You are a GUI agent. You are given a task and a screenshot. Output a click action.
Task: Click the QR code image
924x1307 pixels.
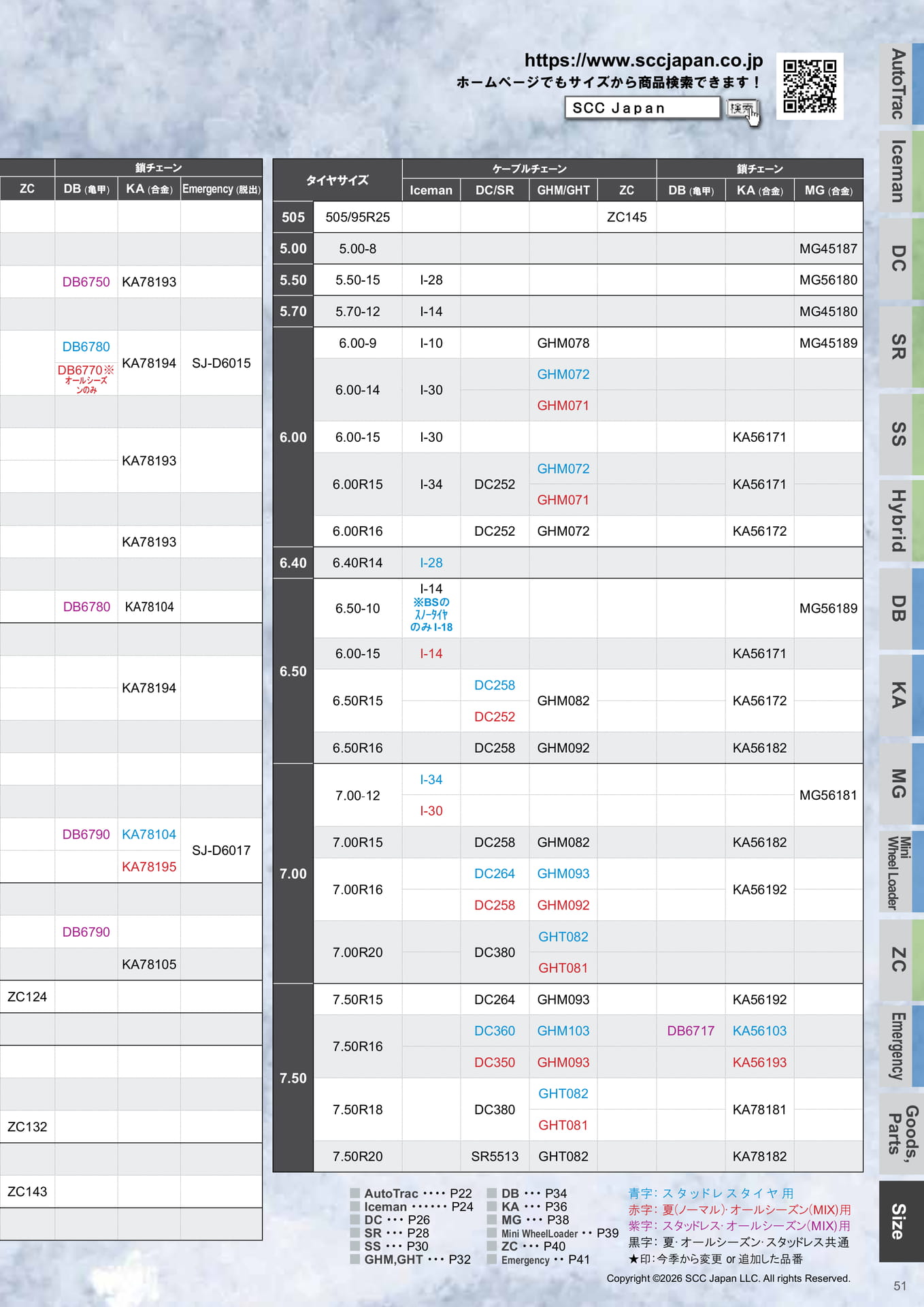(810, 86)
